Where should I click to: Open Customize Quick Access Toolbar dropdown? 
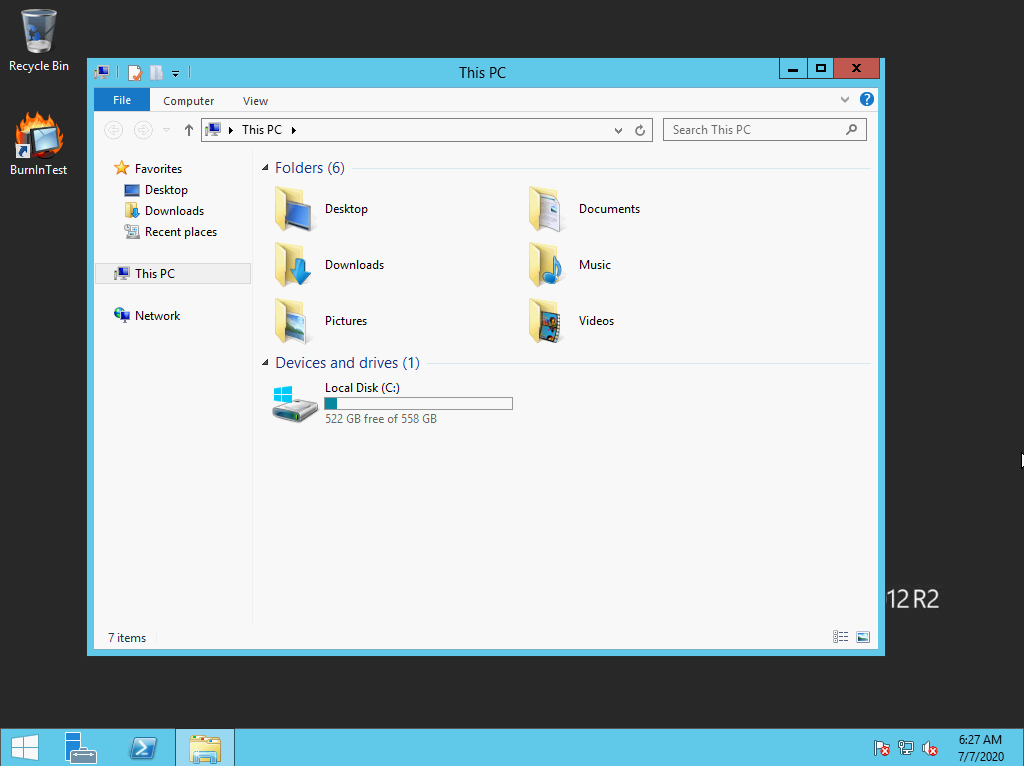[175, 73]
